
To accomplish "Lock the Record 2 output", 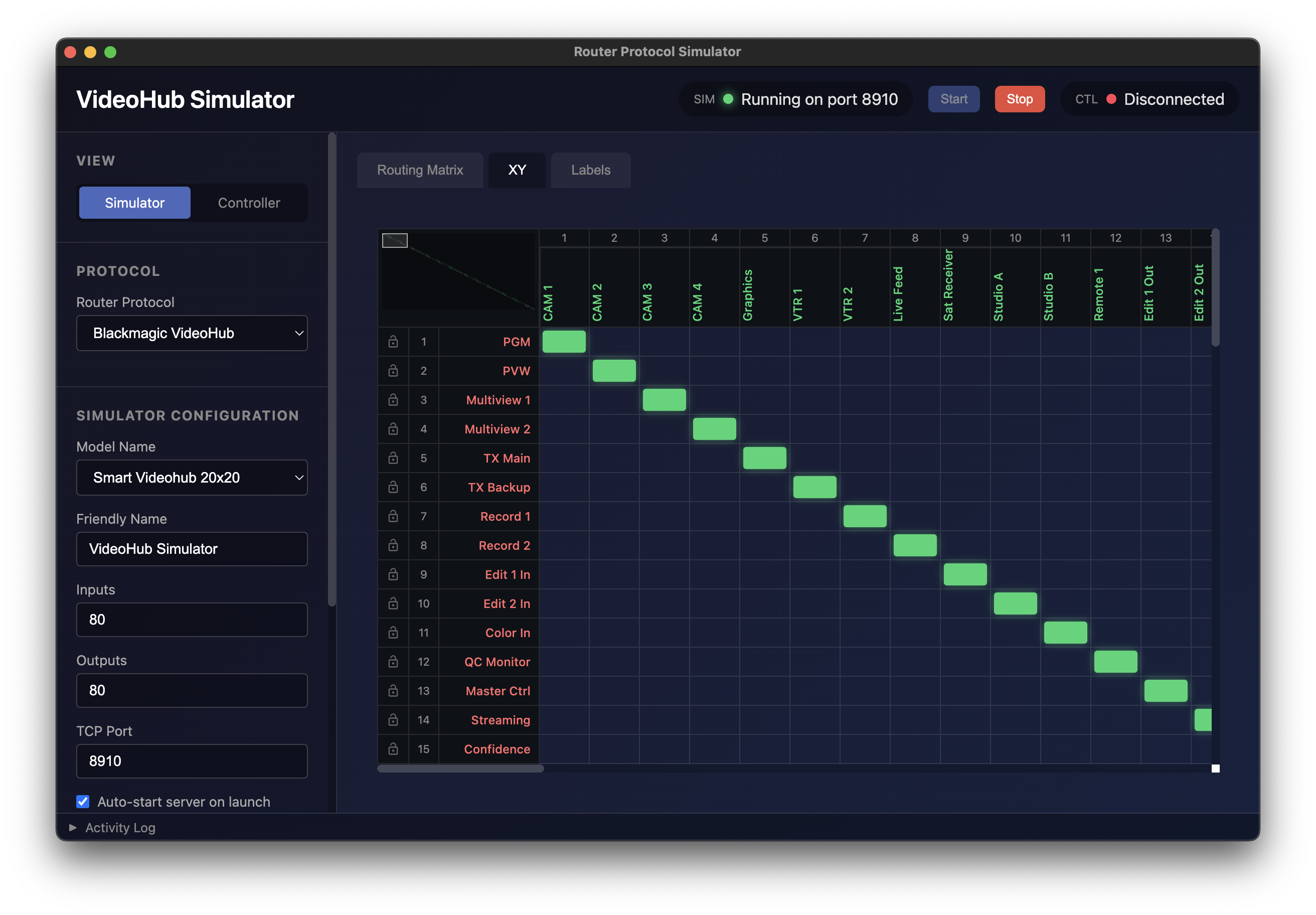I will [393, 545].
